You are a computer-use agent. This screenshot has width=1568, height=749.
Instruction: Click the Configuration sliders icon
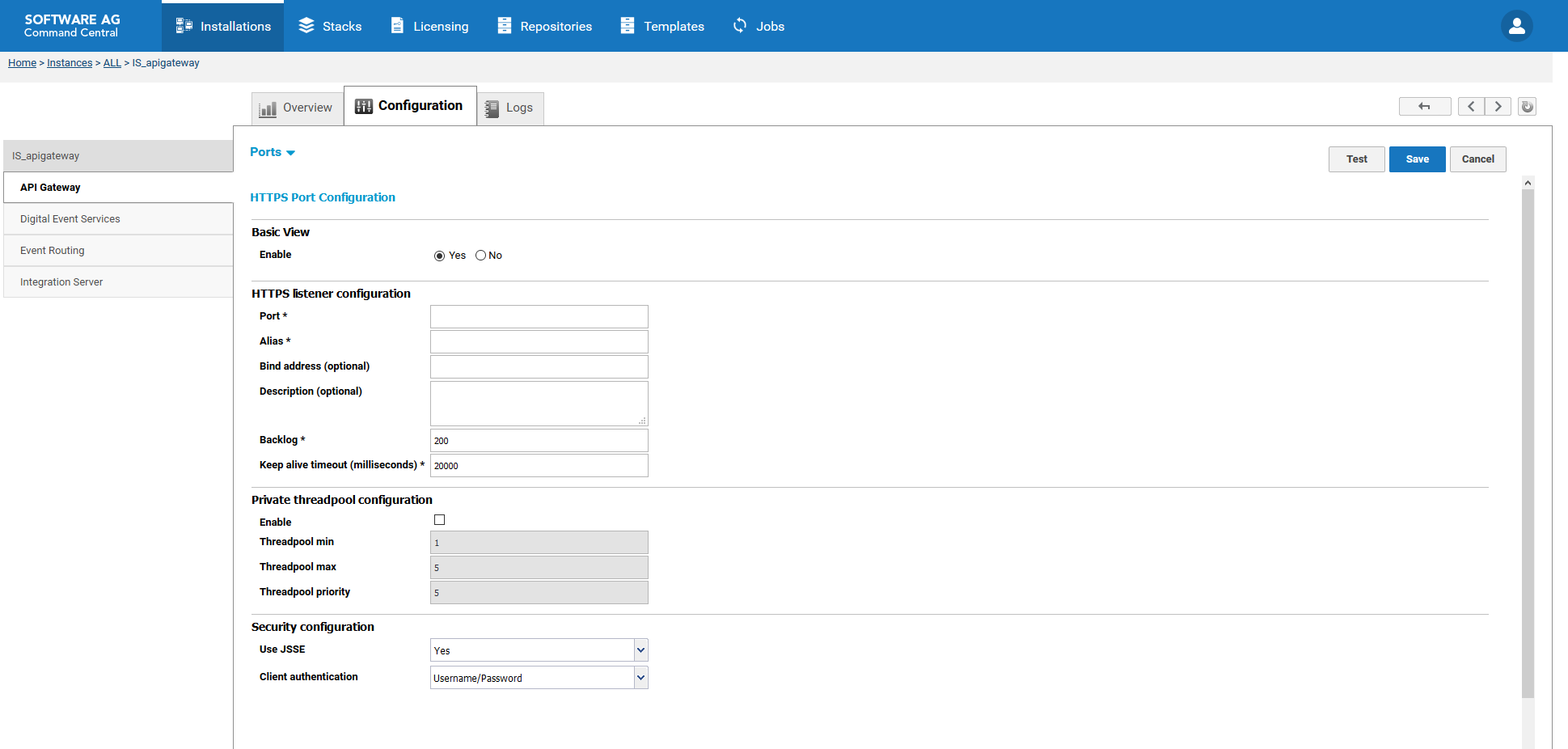tap(364, 106)
